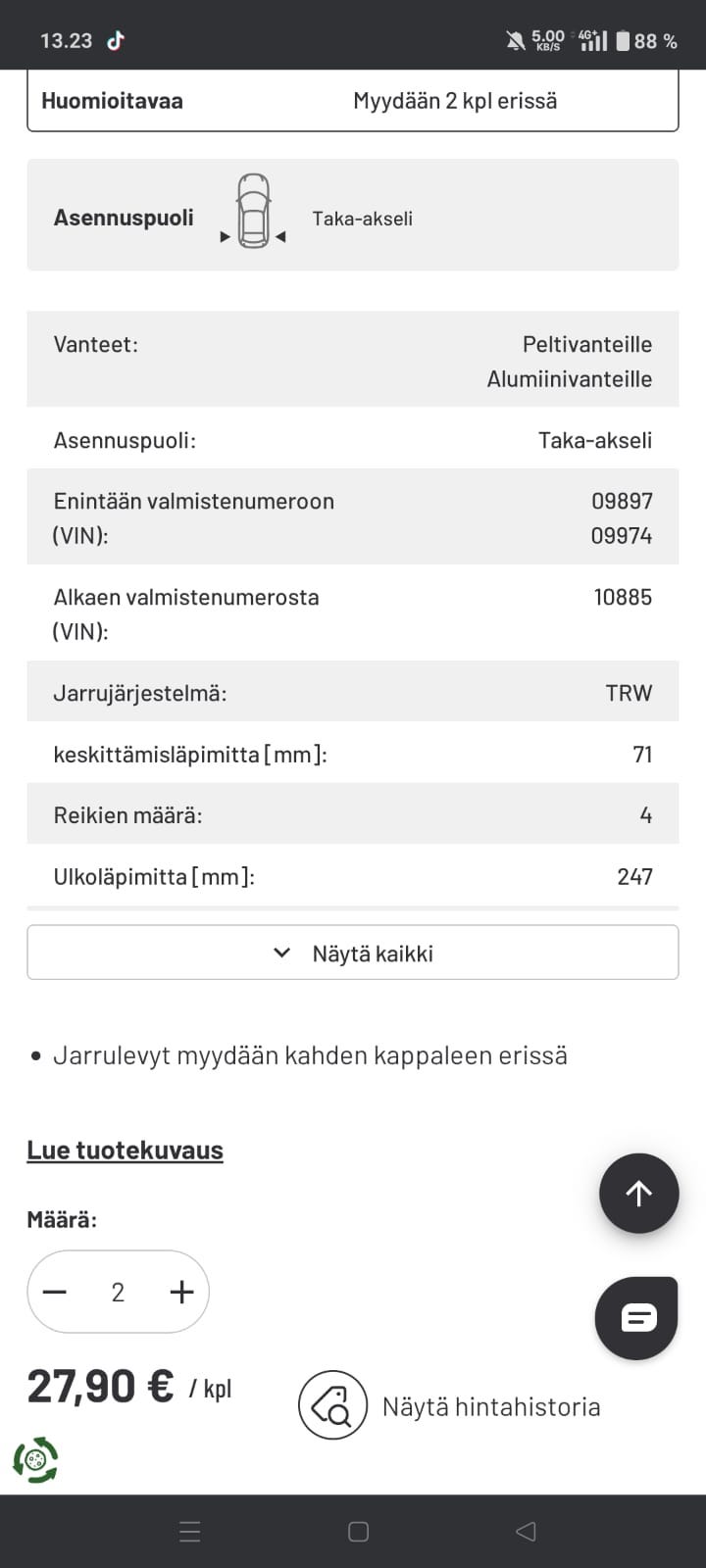The width and height of the screenshot is (706, 1568).
Task: Decrease quantity with minus button
Action: pos(55,1292)
